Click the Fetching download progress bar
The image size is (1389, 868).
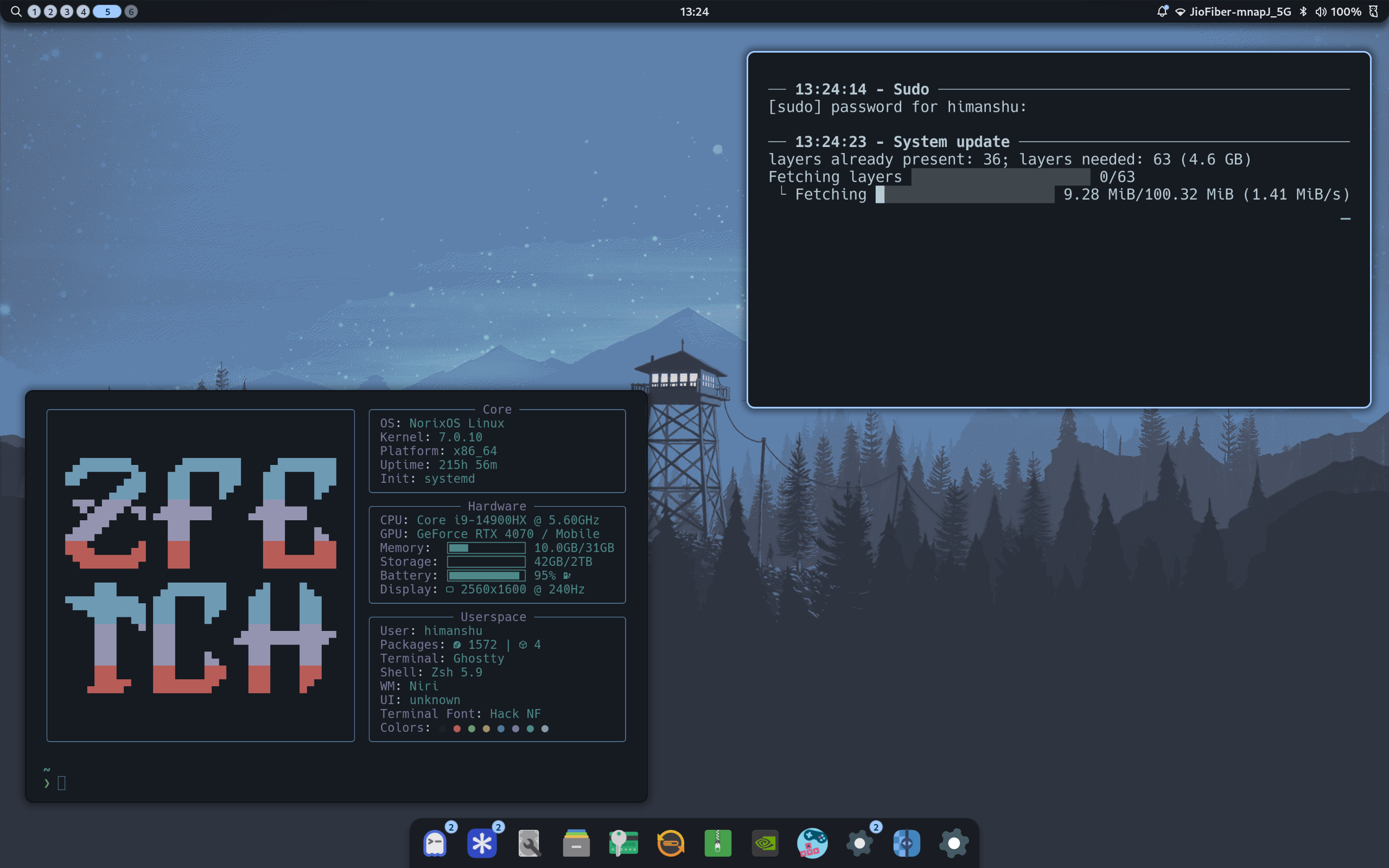point(965,195)
